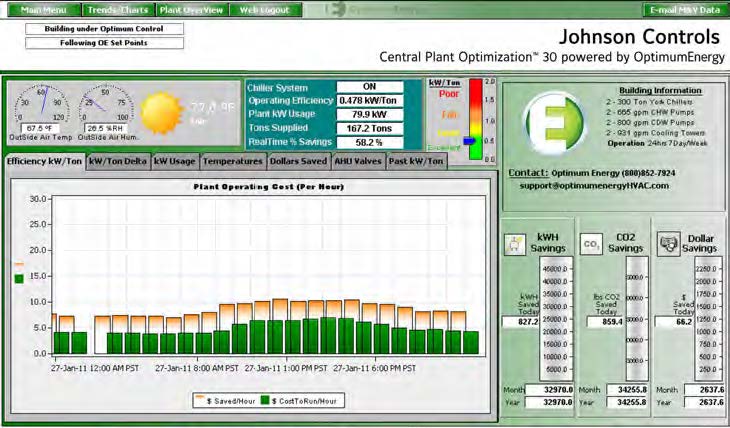Open the kW Usage tab
This screenshot has width=730, height=428.
pos(175,161)
